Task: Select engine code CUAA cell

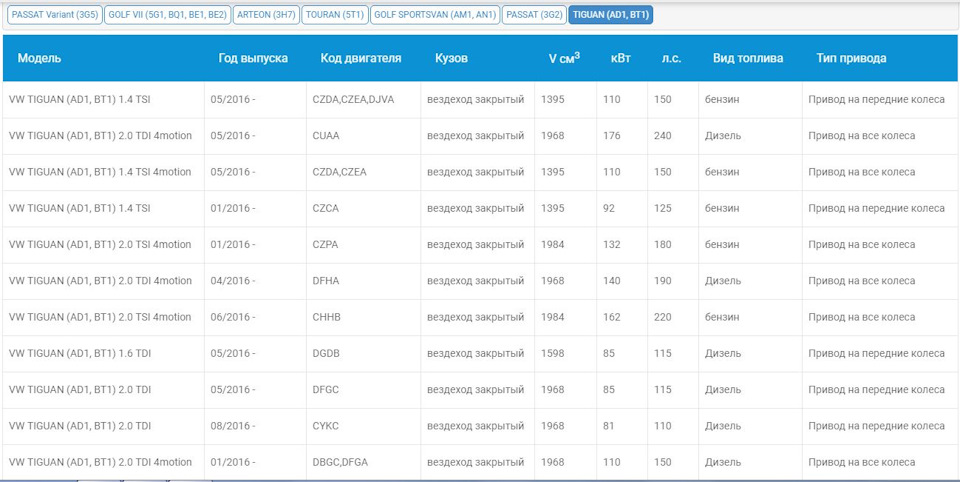Action: click(326, 135)
